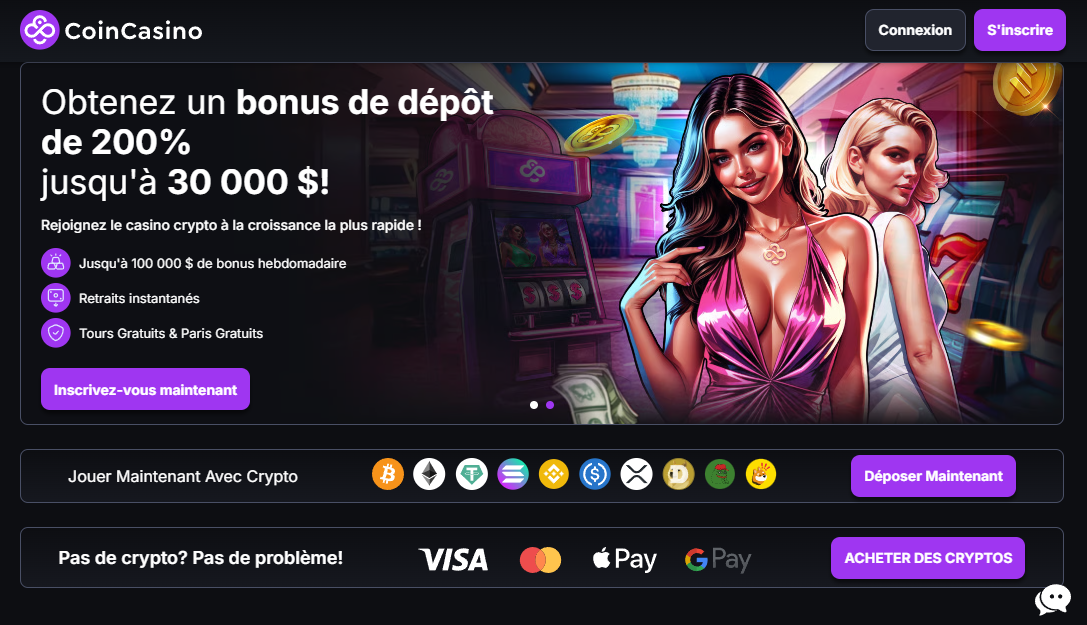1087x625 pixels.
Task: Click the Visa payment logo
Action: (x=453, y=559)
